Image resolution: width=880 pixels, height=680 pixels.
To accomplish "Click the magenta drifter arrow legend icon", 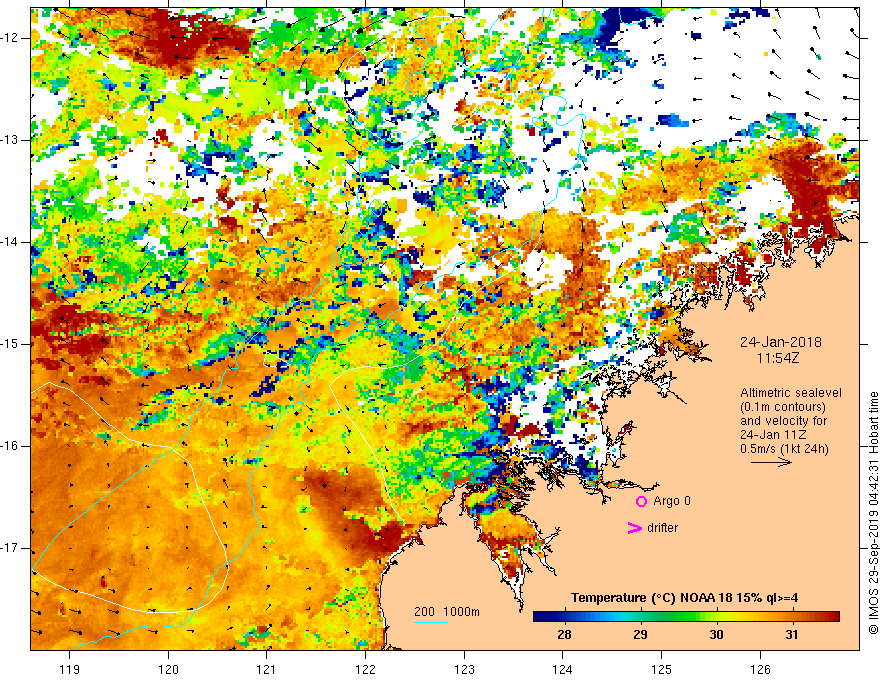I will [635, 528].
